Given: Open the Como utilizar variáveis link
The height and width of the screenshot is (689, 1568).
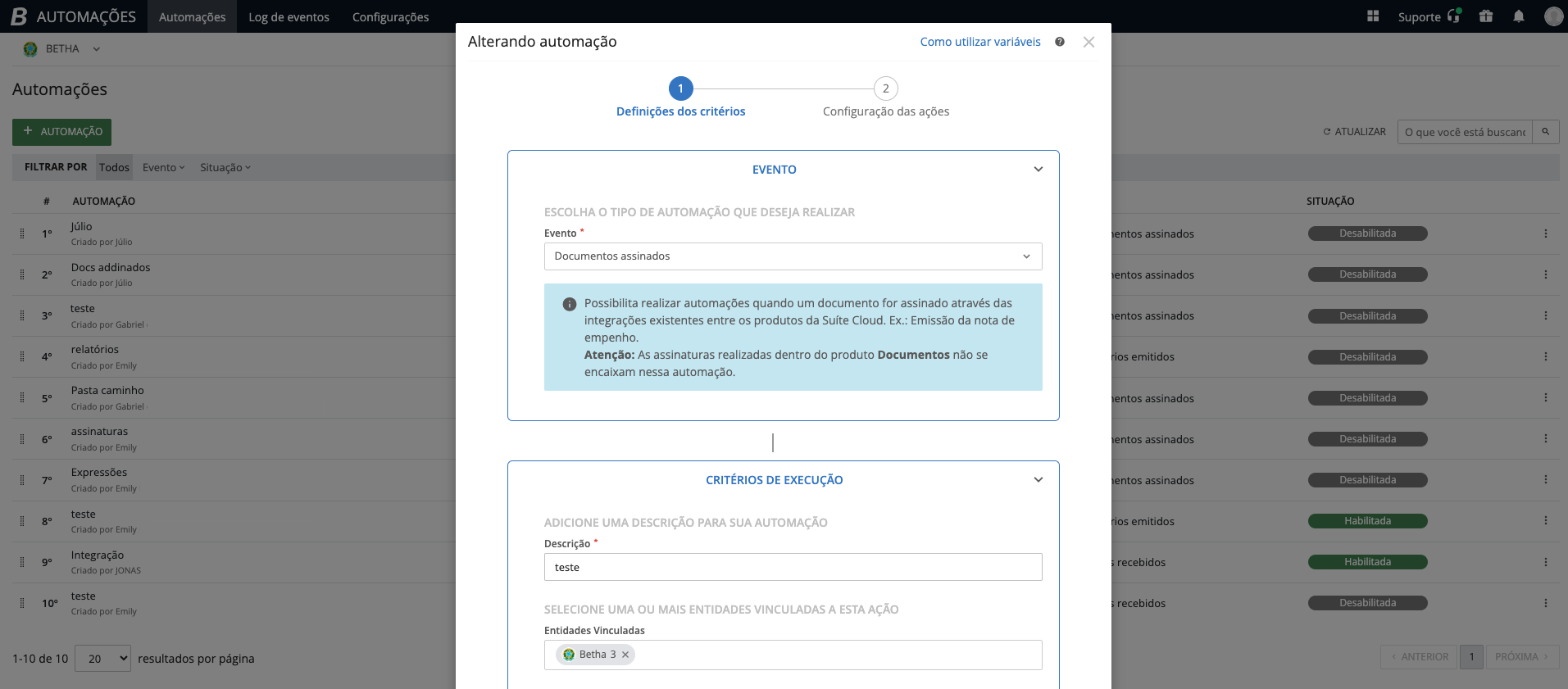Looking at the screenshot, I should [x=979, y=42].
